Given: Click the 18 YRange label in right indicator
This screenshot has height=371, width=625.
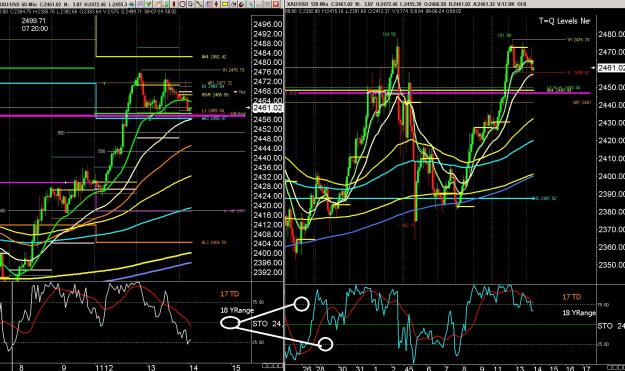Looking at the screenshot, I should (579, 313).
